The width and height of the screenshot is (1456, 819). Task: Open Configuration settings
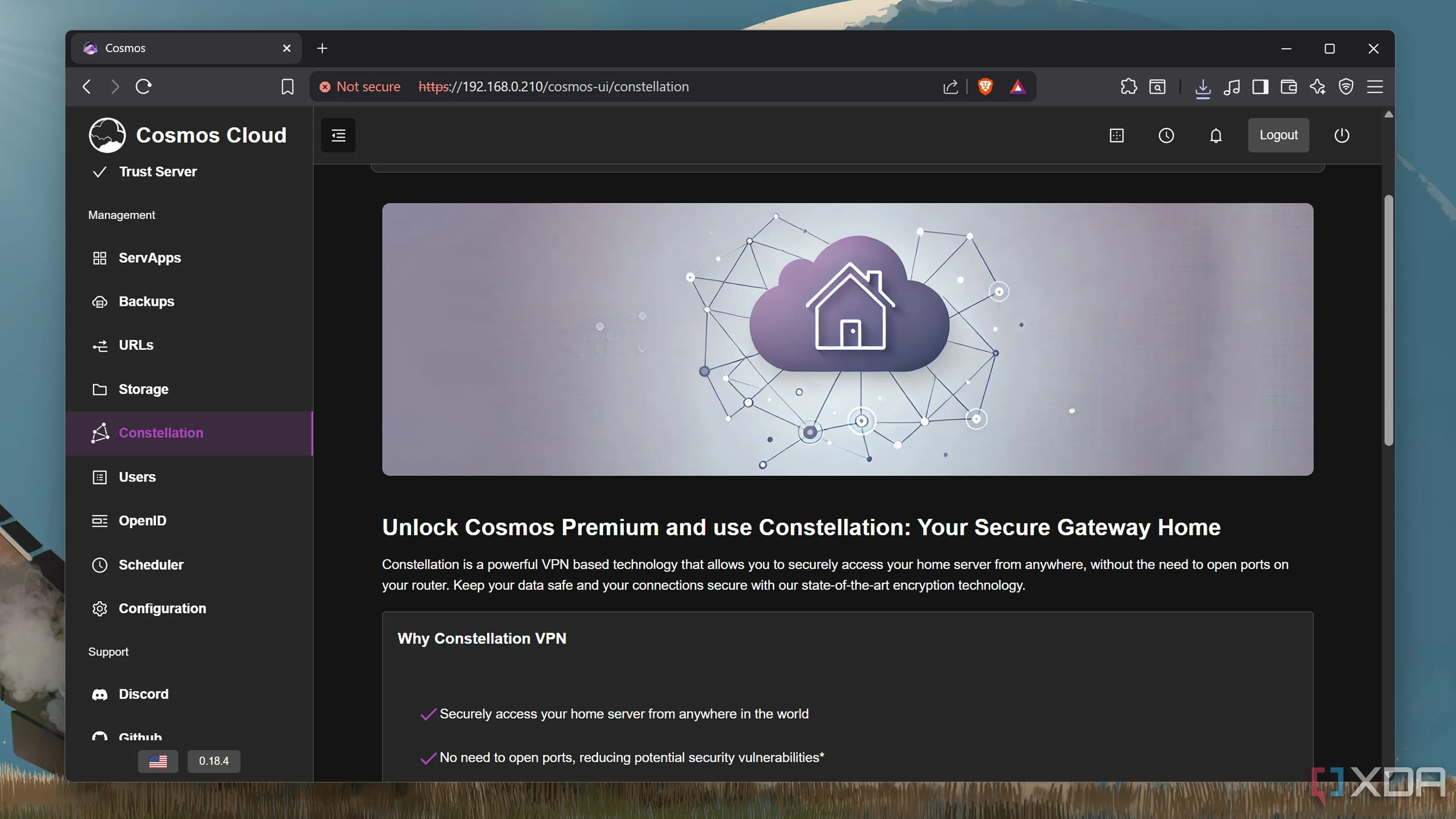tap(162, 608)
